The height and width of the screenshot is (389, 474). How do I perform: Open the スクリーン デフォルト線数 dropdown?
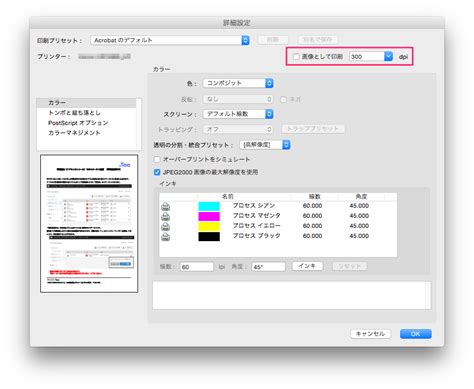pyautogui.click(x=238, y=114)
